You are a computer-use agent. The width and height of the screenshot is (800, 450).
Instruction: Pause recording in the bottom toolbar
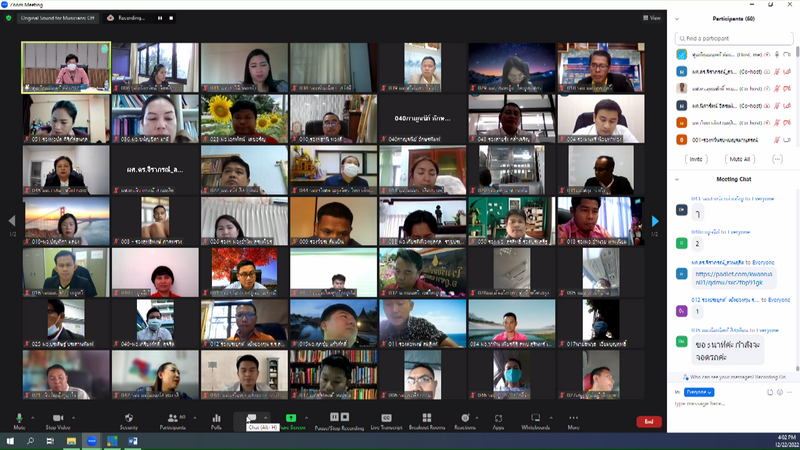(x=334, y=417)
